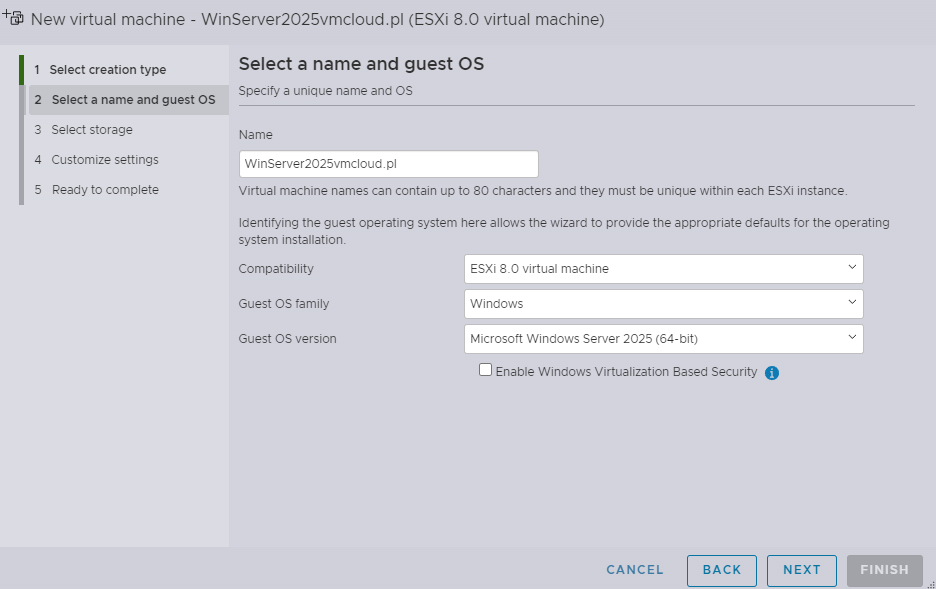This screenshot has height=589, width=936.
Task: Go to step 5 Ready to complete
Action: click(105, 190)
